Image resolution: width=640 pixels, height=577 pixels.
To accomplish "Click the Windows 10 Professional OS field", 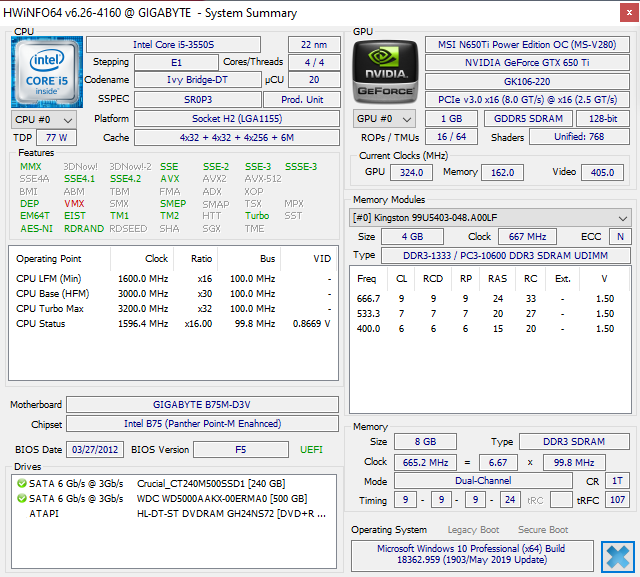I will pos(472,554).
